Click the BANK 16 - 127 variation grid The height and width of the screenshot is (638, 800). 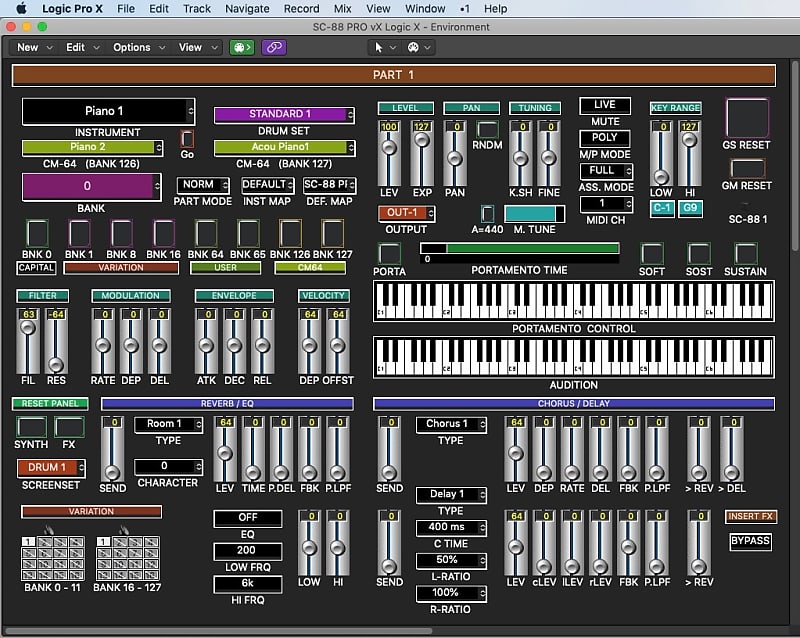tap(128, 558)
